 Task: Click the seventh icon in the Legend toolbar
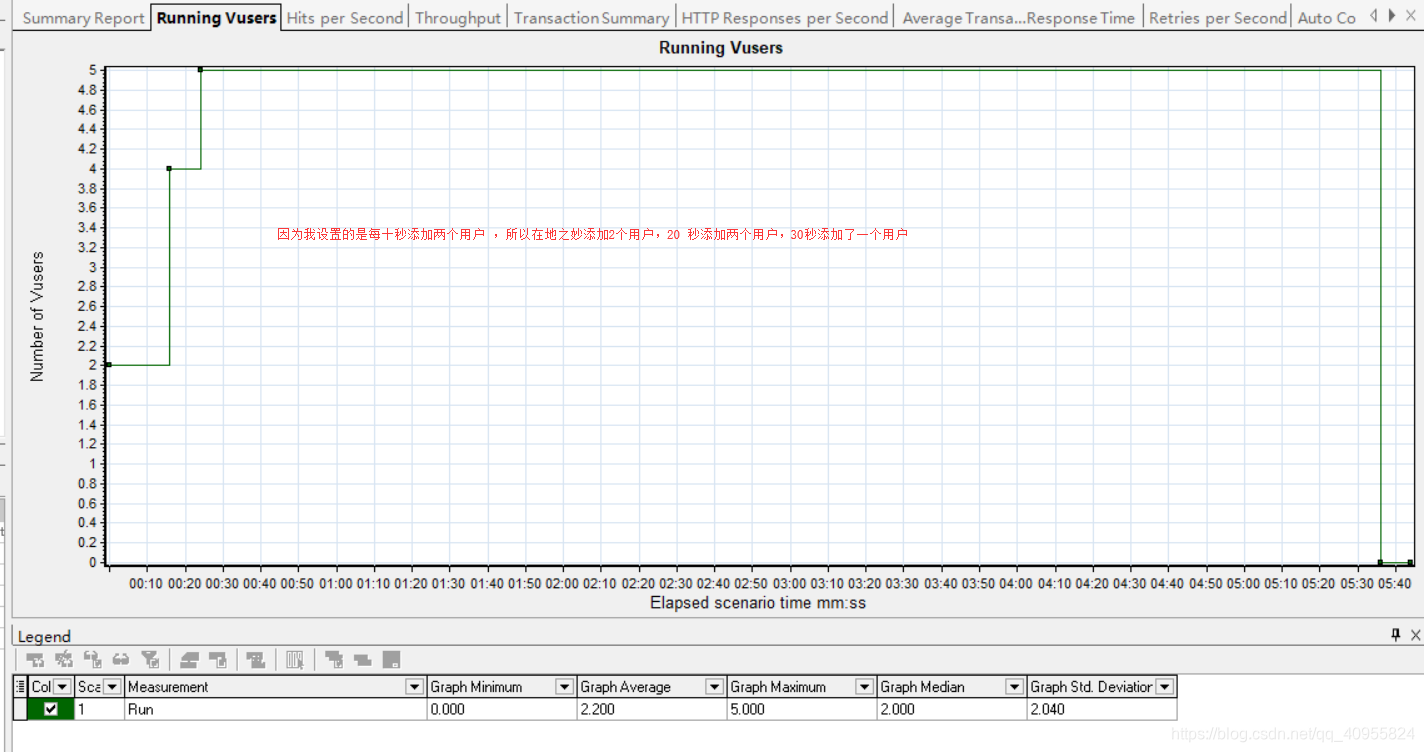(x=217, y=660)
